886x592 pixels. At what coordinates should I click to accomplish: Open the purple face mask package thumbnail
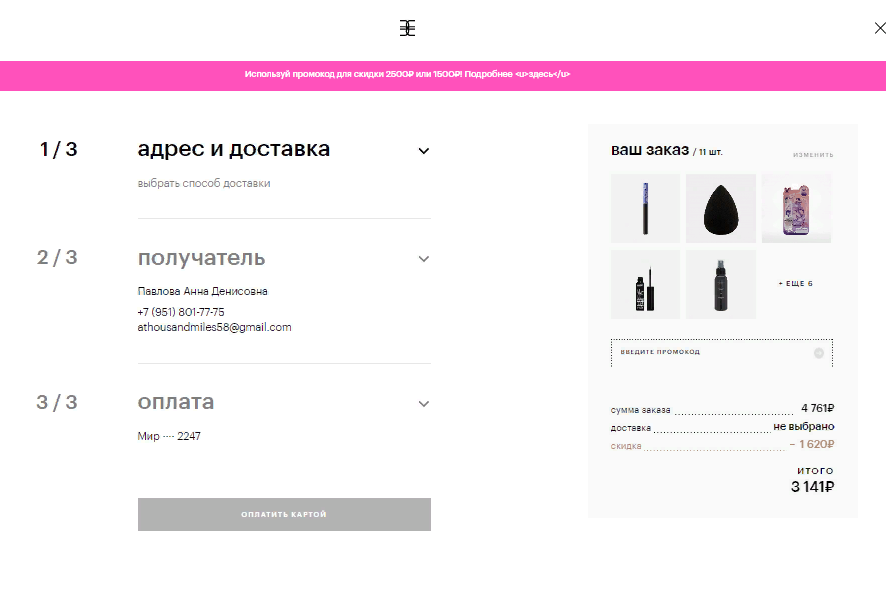tap(796, 208)
